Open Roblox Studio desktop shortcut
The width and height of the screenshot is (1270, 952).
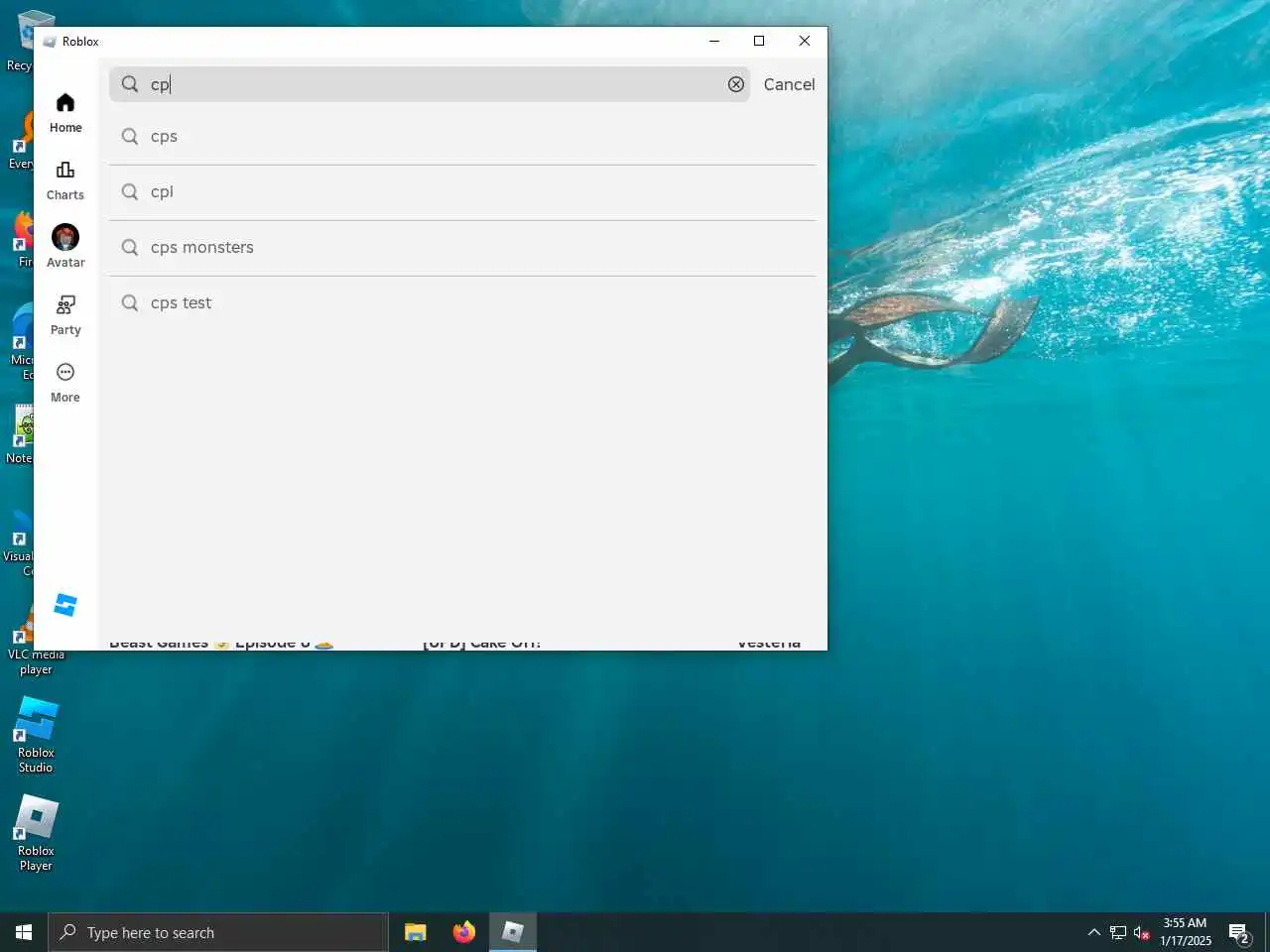click(36, 735)
